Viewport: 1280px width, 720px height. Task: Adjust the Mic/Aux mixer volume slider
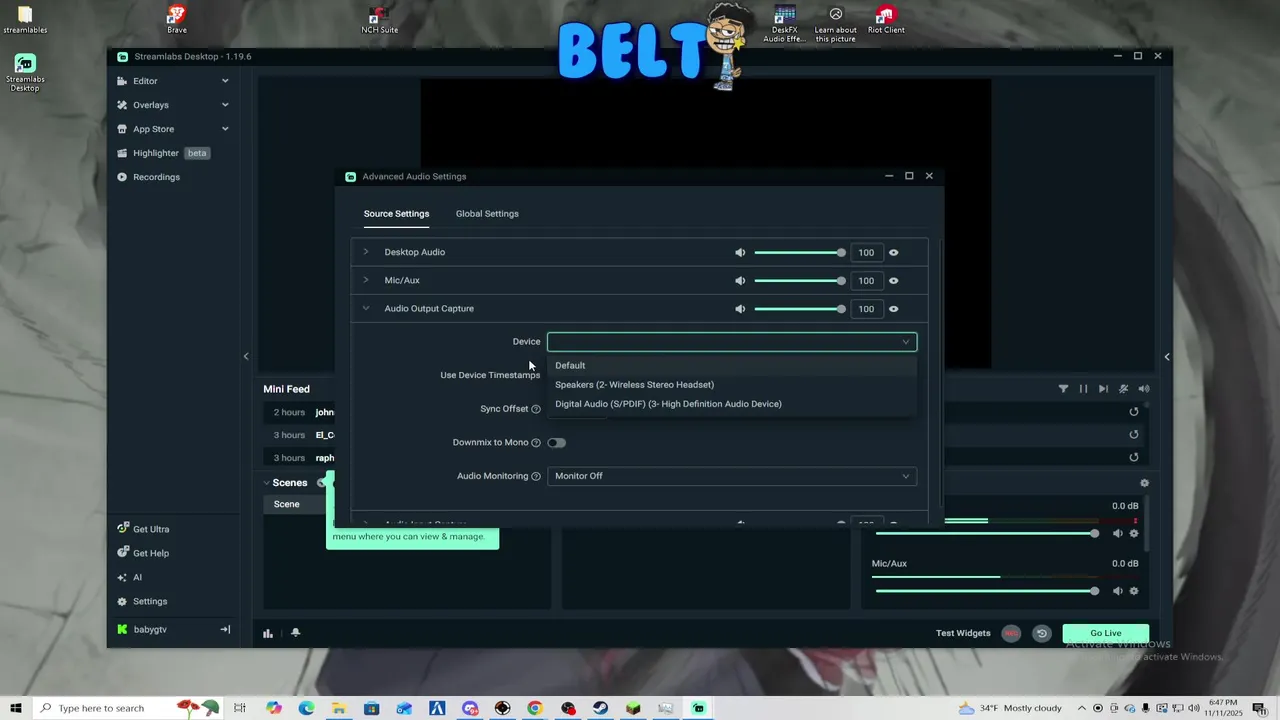click(987, 591)
